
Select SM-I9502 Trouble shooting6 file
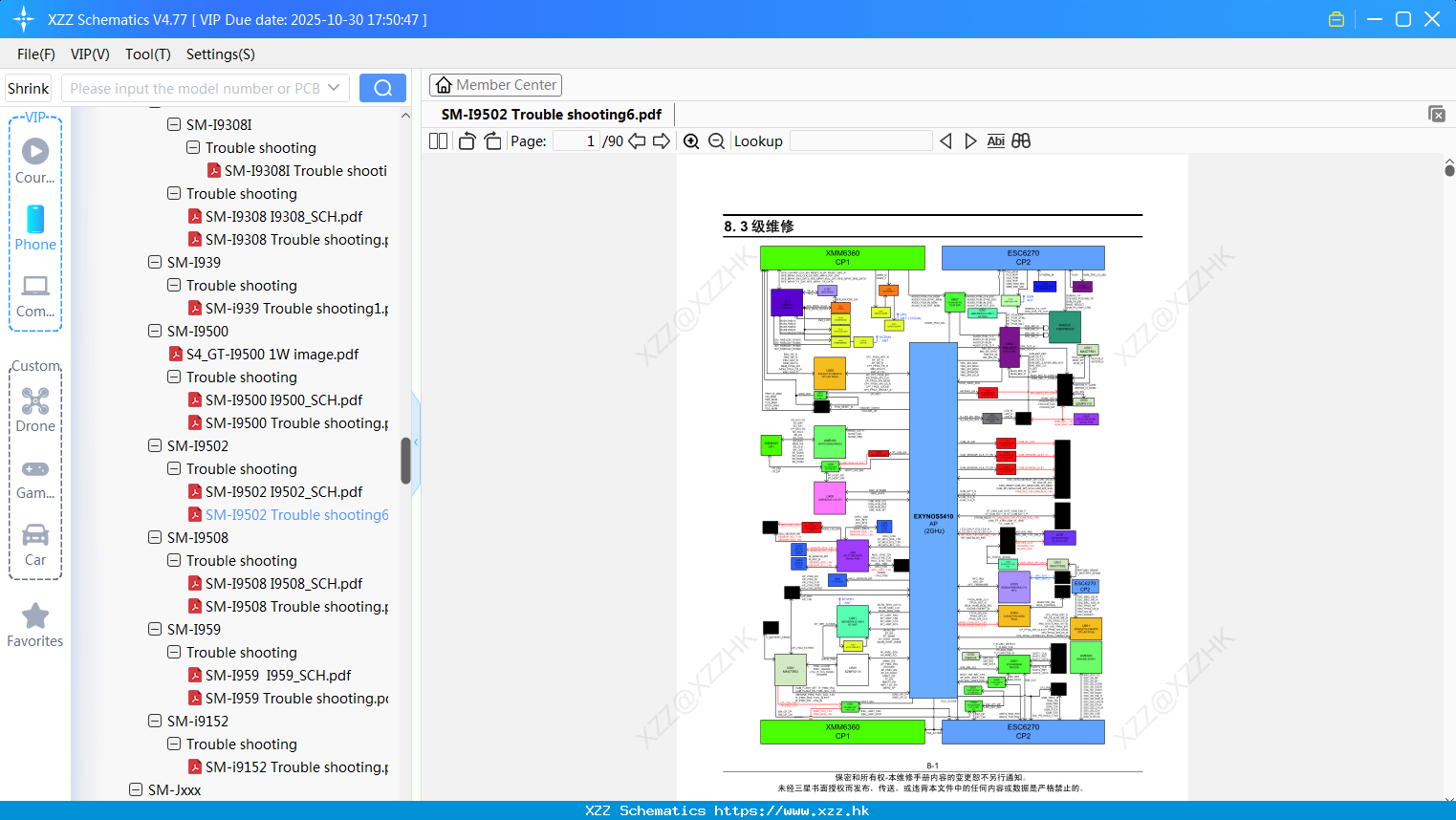(x=288, y=514)
